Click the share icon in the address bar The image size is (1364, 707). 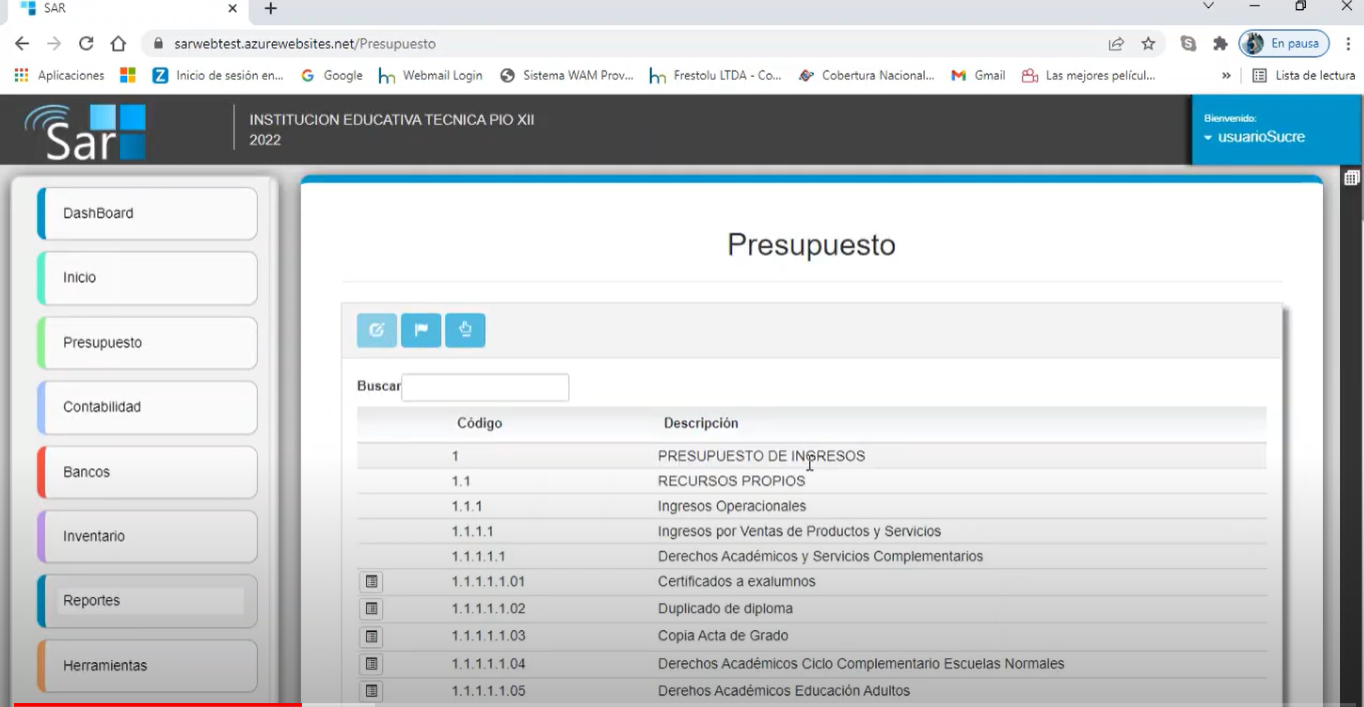click(x=1114, y=44)
